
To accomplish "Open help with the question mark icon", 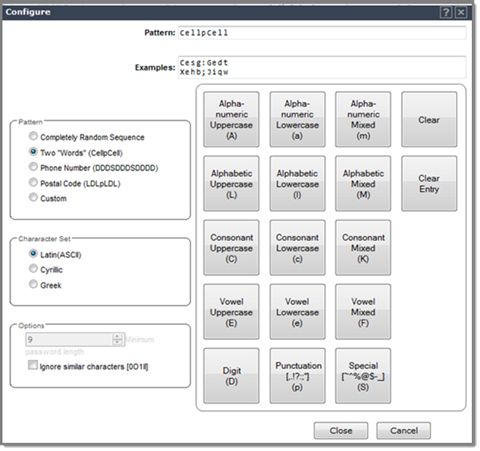I will (446, 12).
